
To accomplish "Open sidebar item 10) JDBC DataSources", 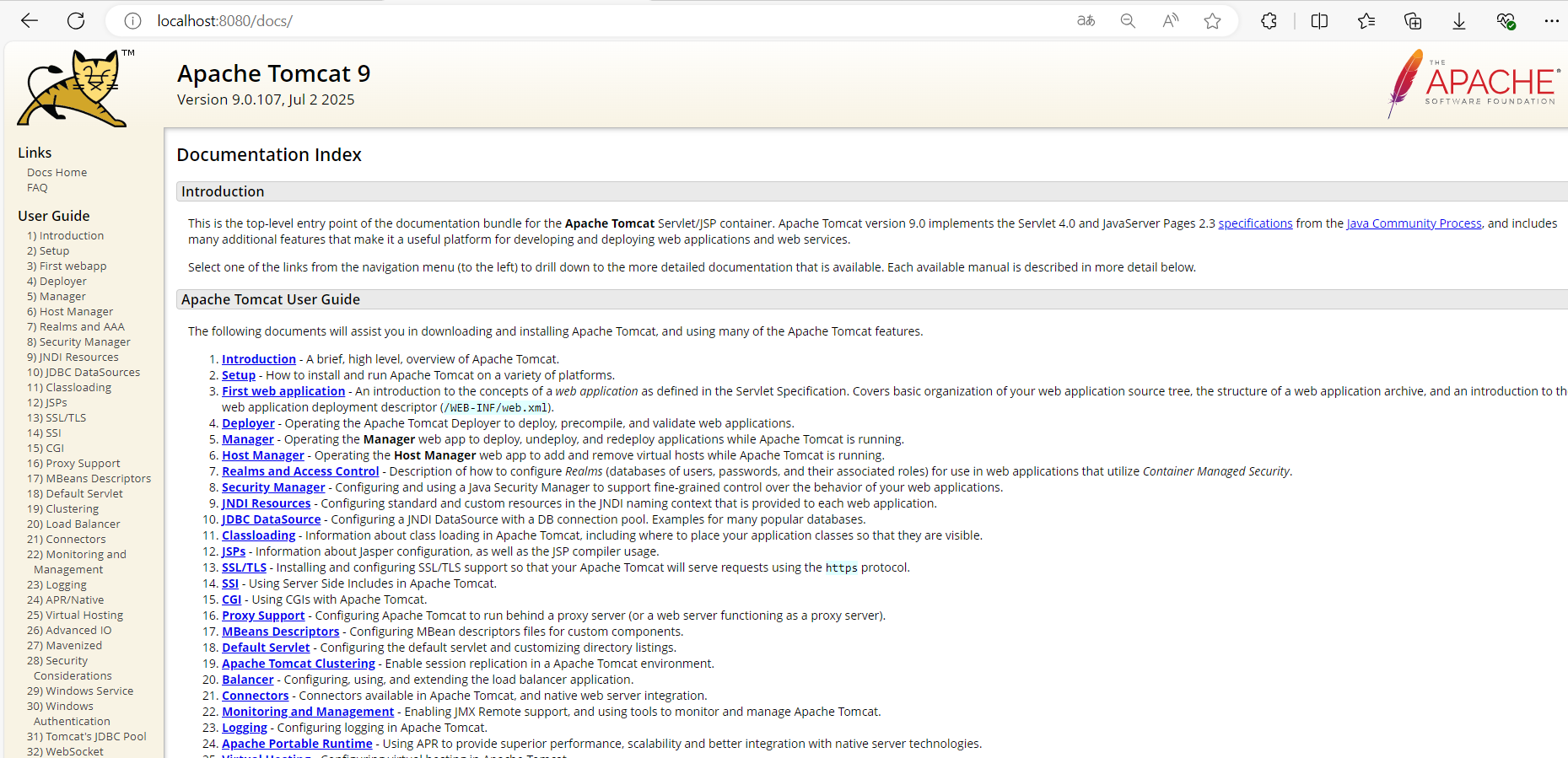I will (x=84, y=372).
